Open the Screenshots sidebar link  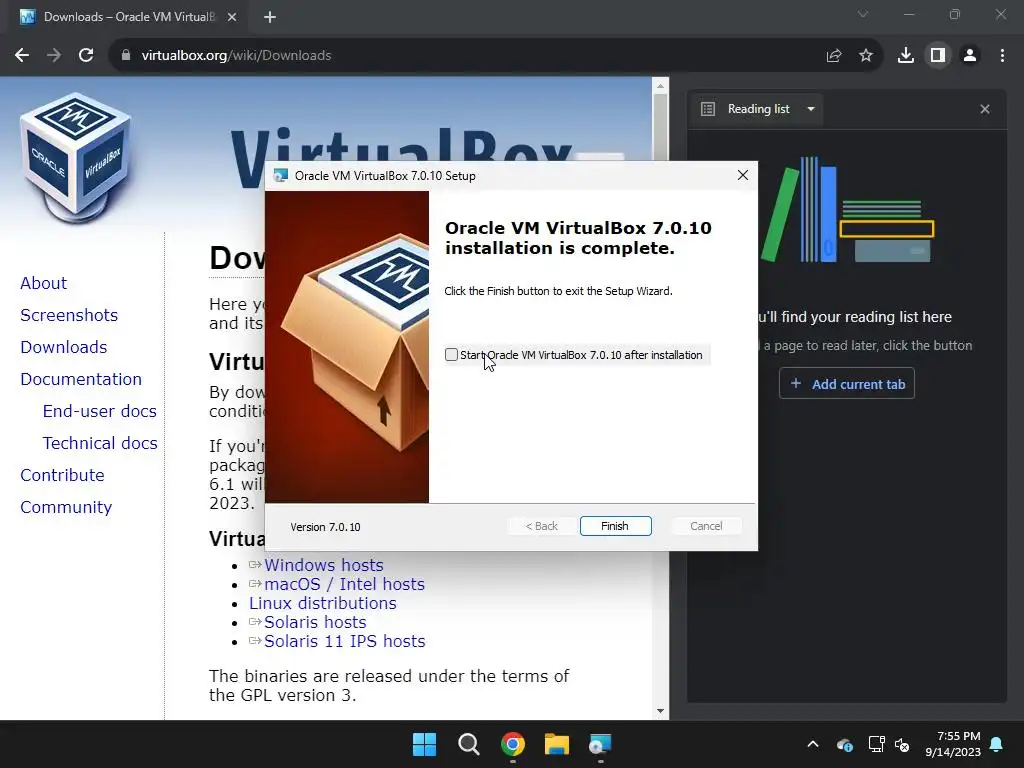pyautogui.click(x=69, y=315)
